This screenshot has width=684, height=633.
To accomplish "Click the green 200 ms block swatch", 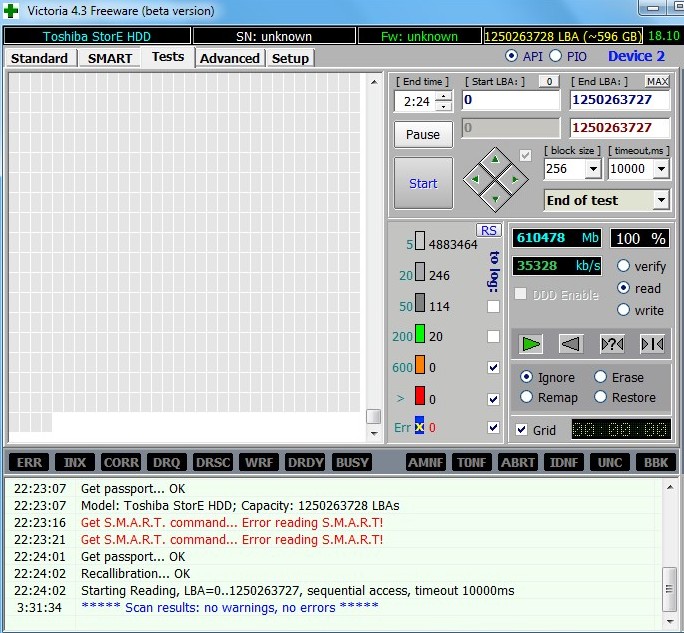I will (x=421, y=336).
